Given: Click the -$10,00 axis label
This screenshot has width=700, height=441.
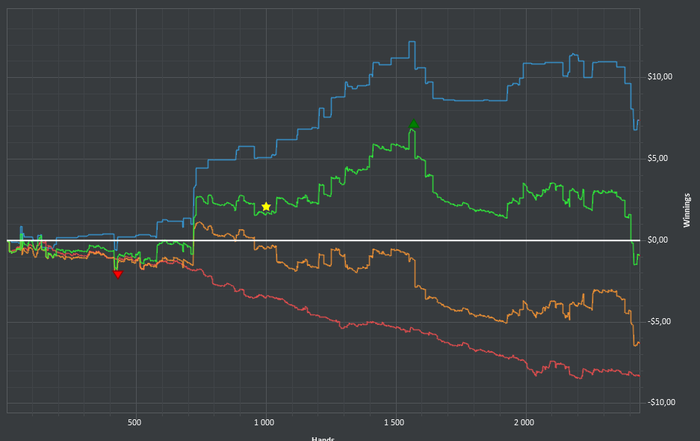Looking at the screenshot, I should point(661,402).
